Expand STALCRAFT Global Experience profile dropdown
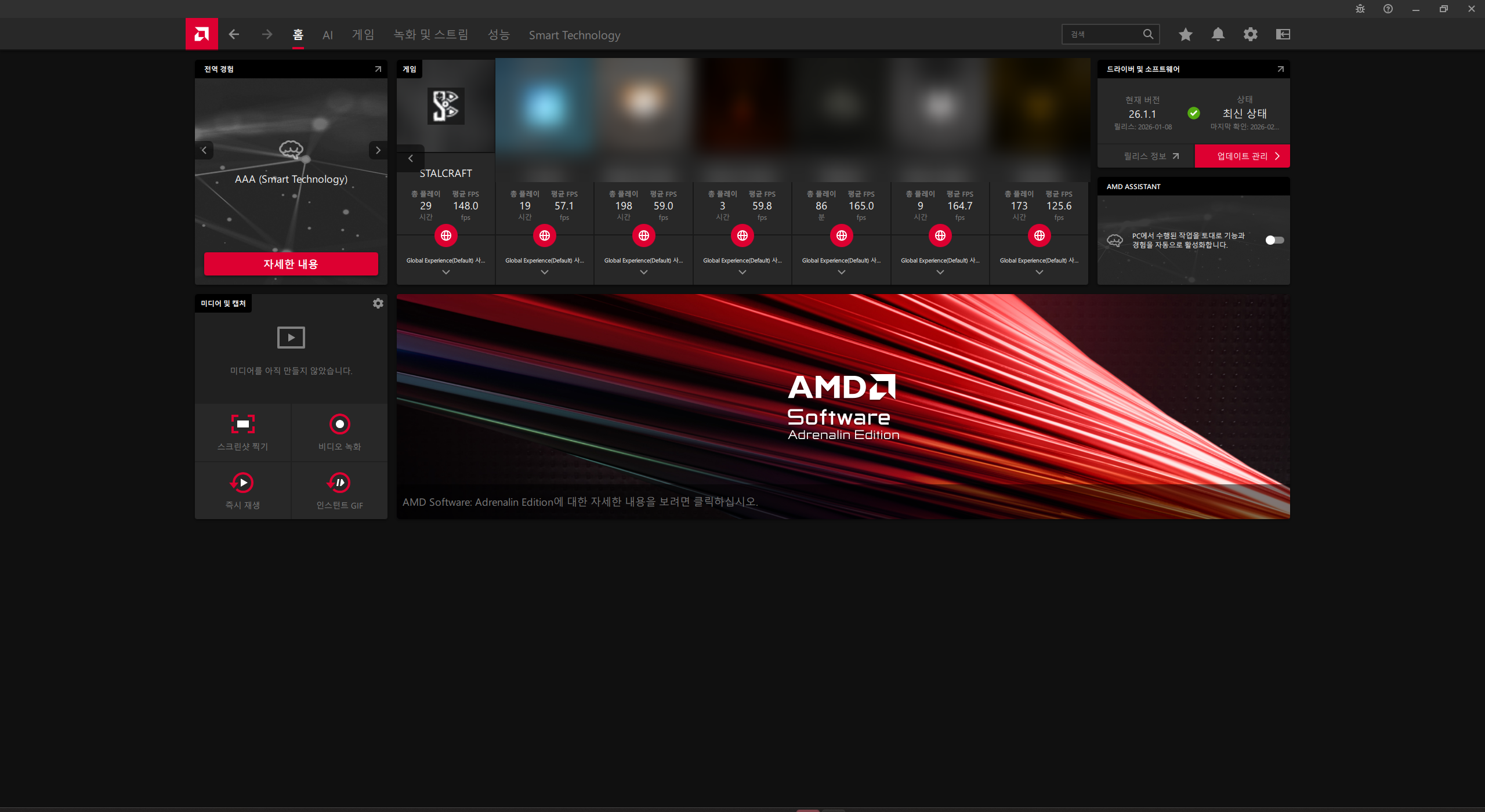 (445, 272)
